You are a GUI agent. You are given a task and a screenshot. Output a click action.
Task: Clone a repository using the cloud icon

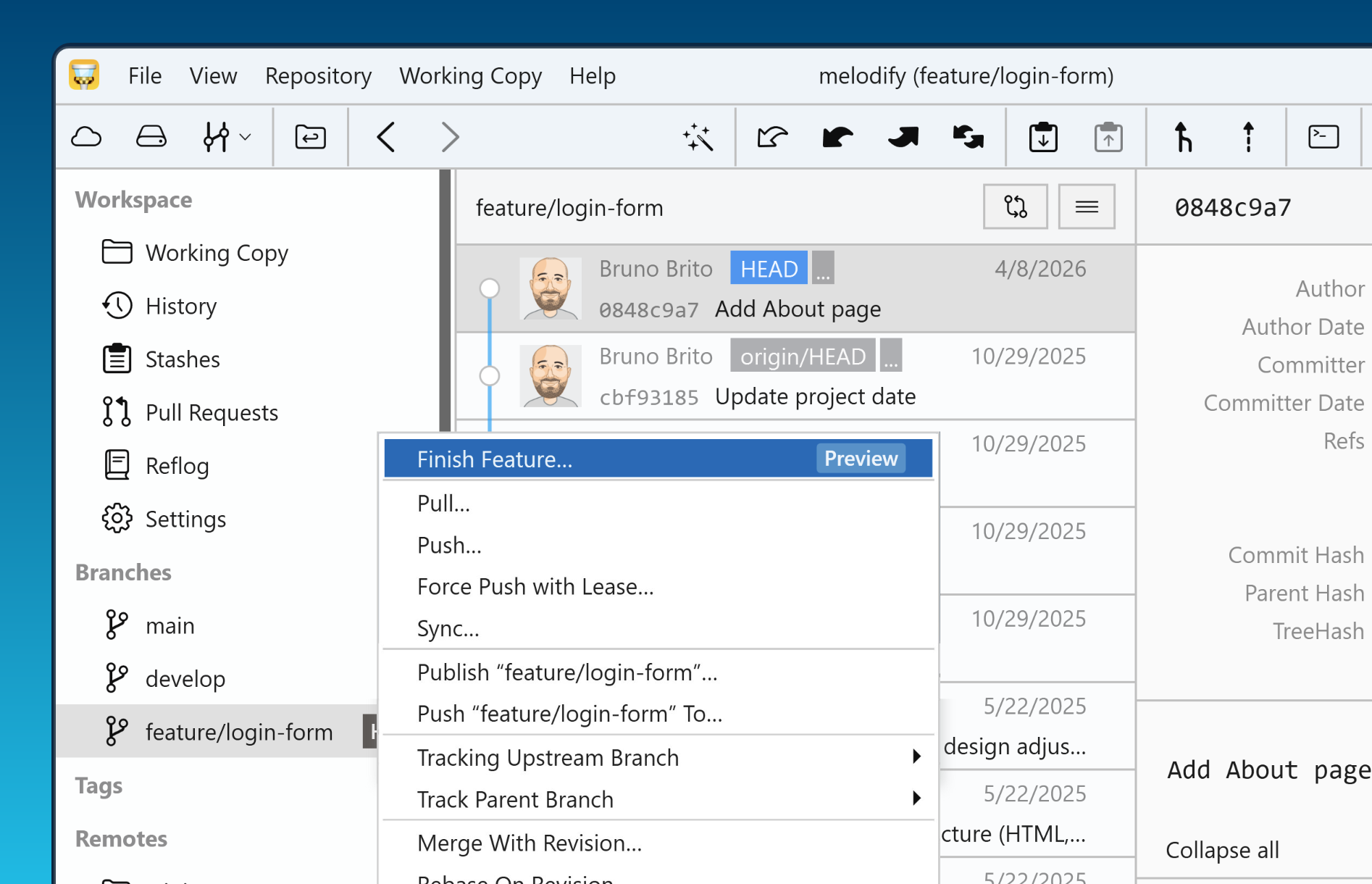click(85, 136)
